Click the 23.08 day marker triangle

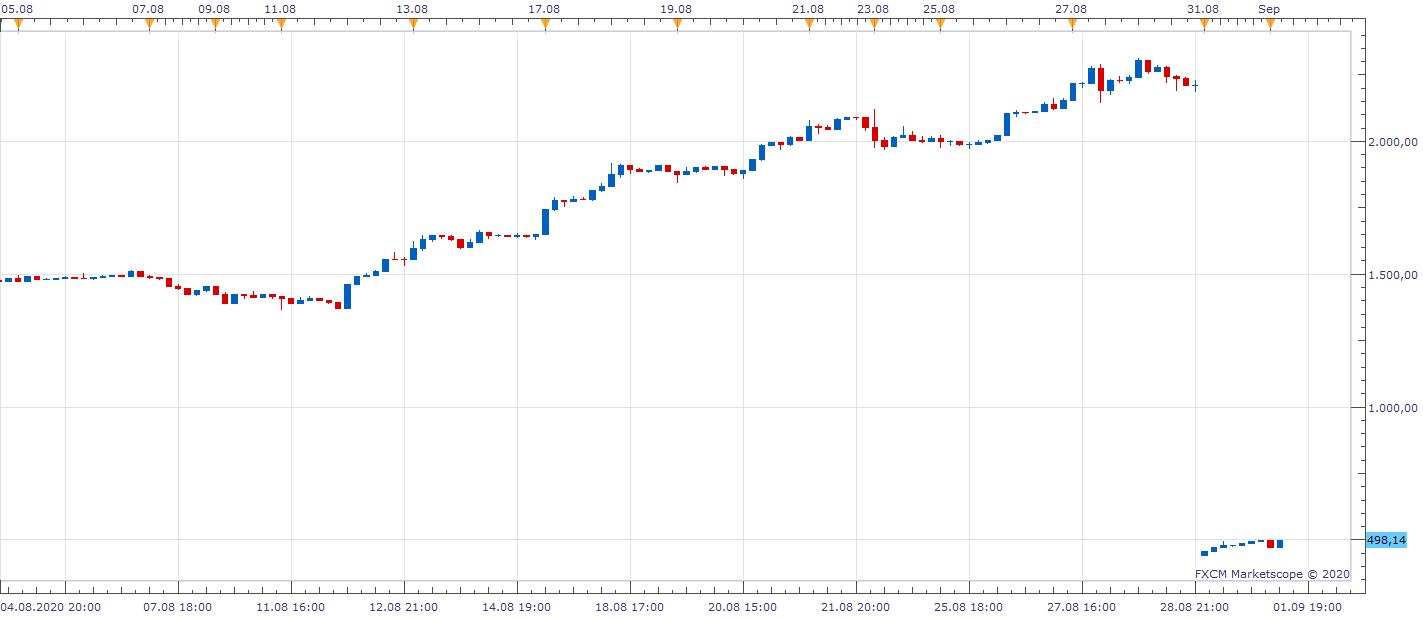874,24
